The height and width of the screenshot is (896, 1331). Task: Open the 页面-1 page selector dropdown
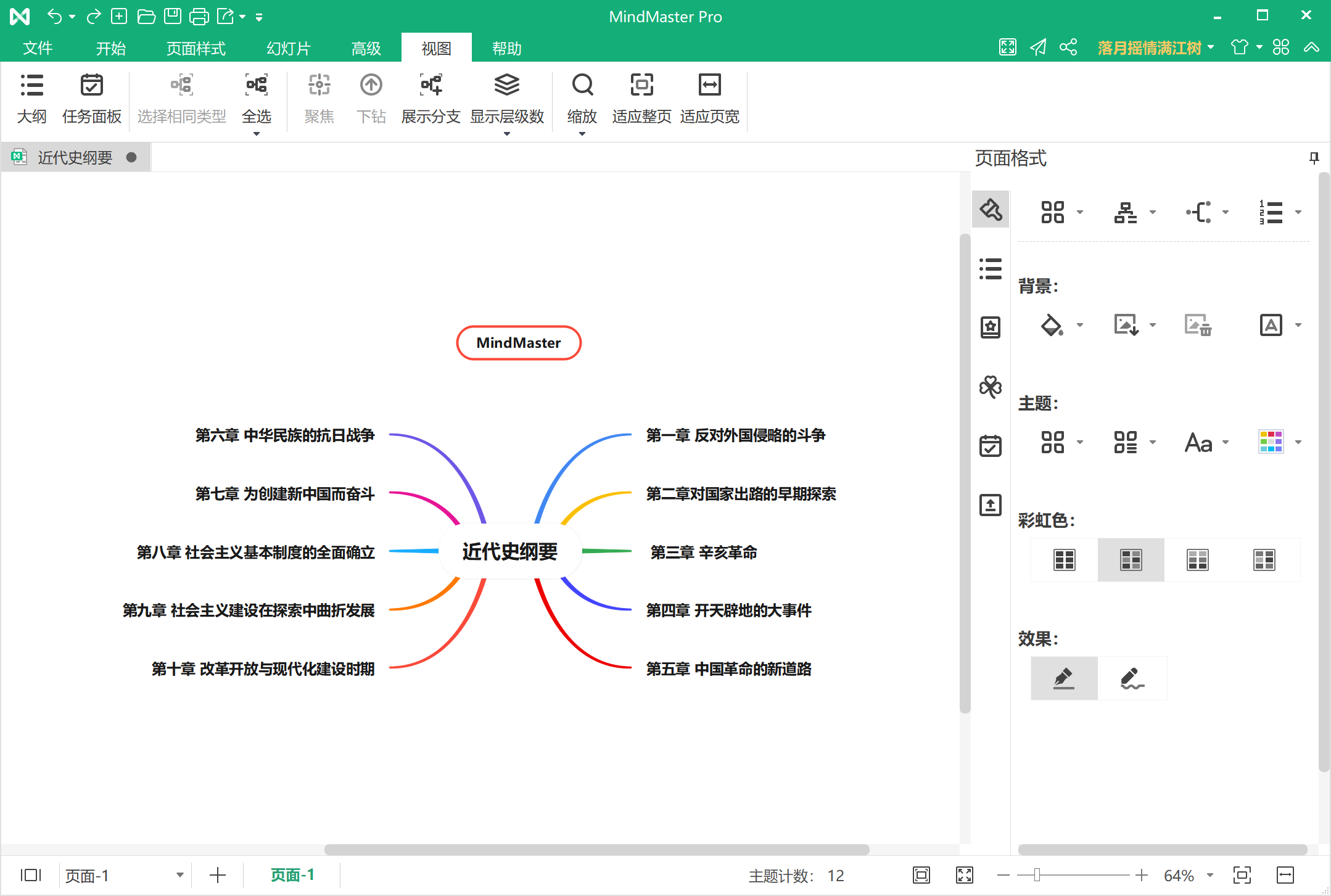(x=179, y=875)
